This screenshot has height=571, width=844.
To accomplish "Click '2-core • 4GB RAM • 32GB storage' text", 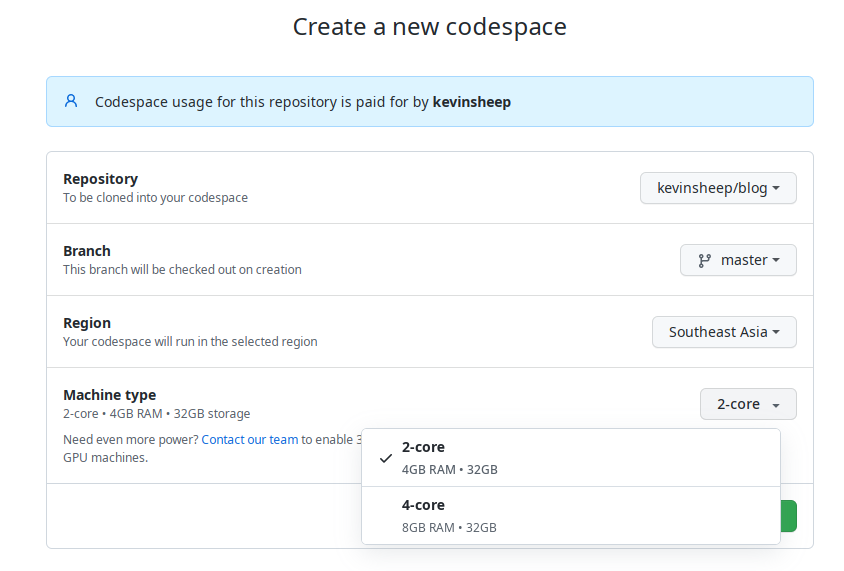I will click(x=157, y=414).
